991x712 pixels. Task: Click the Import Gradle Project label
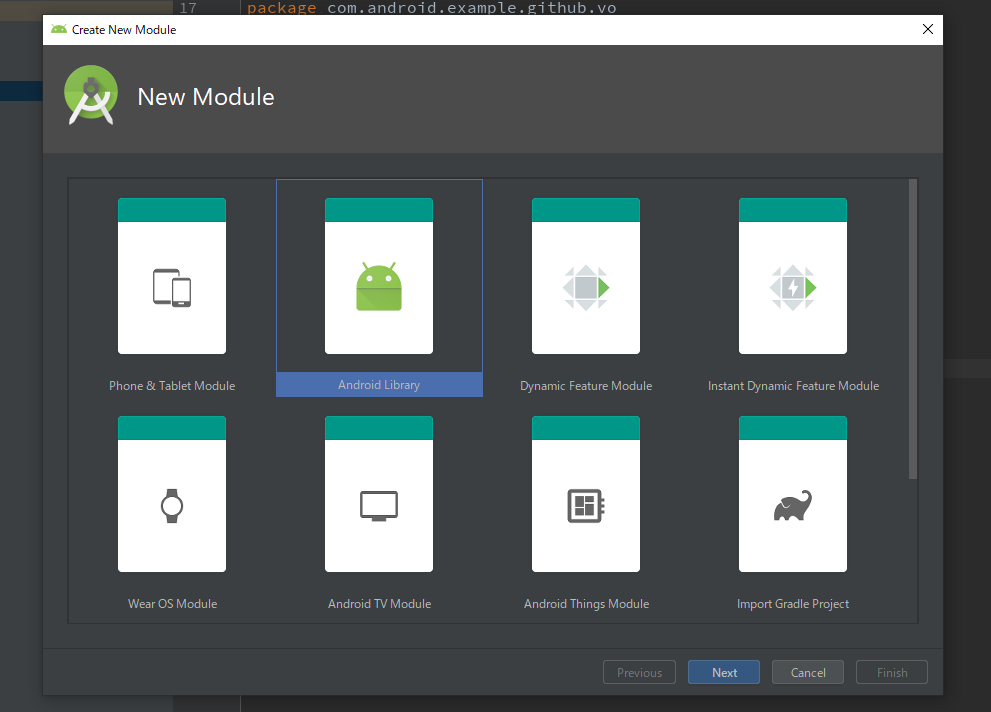tap(793, 604)
